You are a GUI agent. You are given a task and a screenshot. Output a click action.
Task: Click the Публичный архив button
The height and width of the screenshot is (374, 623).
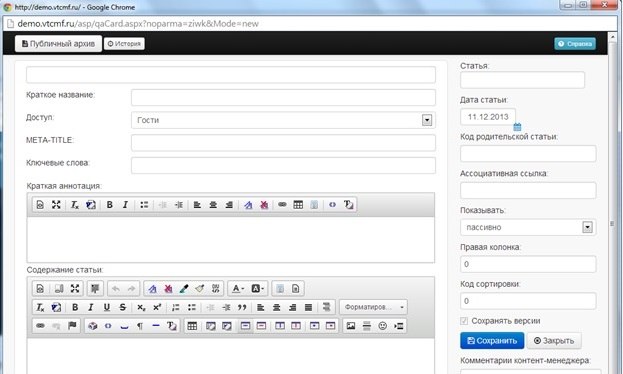(58, 44)
